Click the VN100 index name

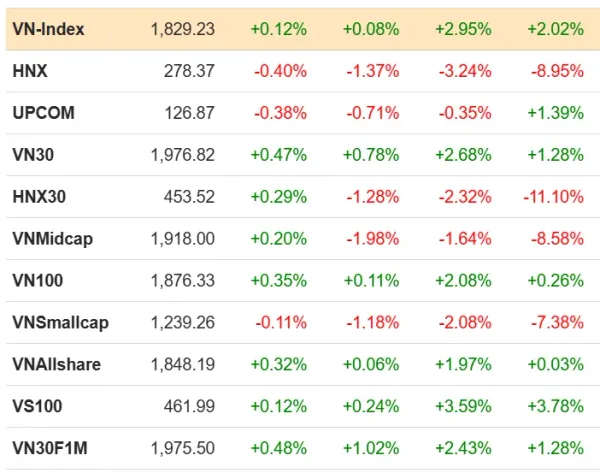coord(38,281)
